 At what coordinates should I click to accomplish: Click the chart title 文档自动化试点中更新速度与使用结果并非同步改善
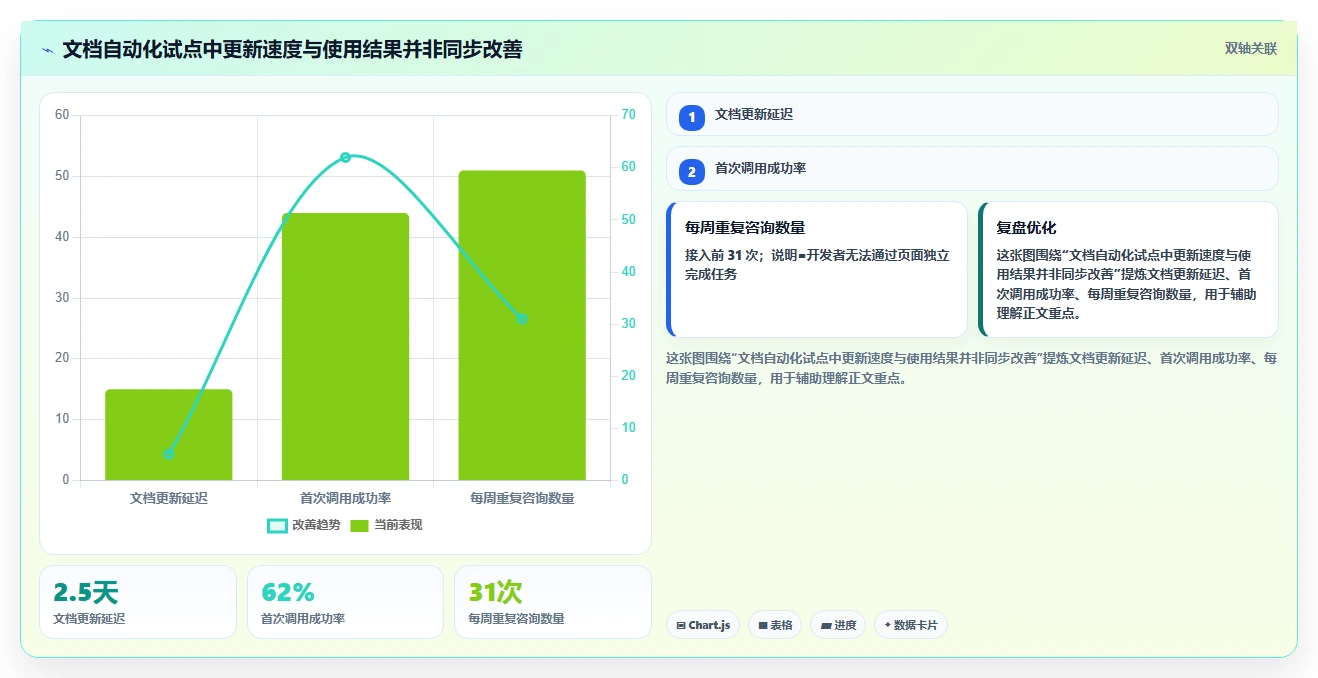tap(292, 49)
